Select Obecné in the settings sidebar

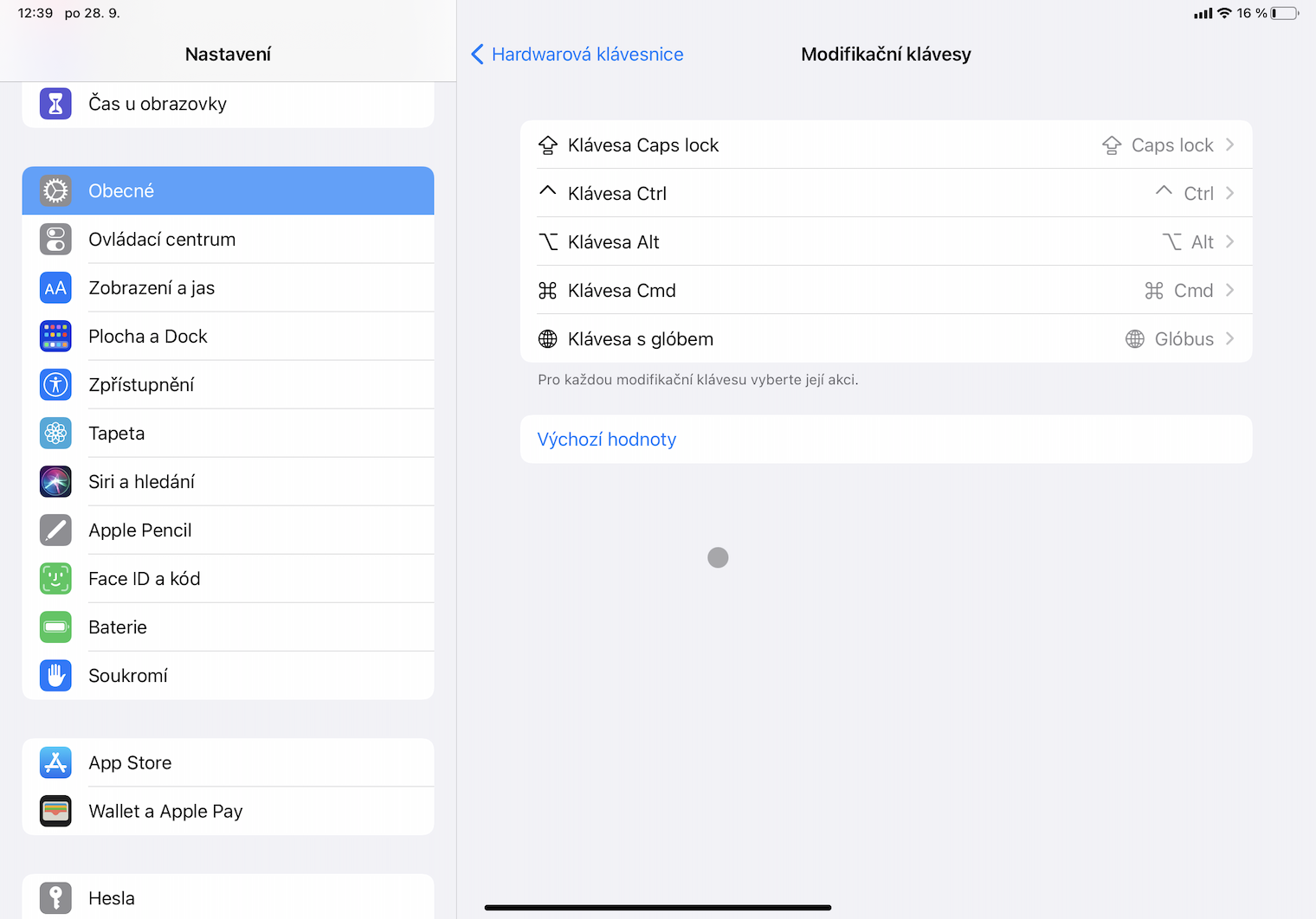(228, 191)
